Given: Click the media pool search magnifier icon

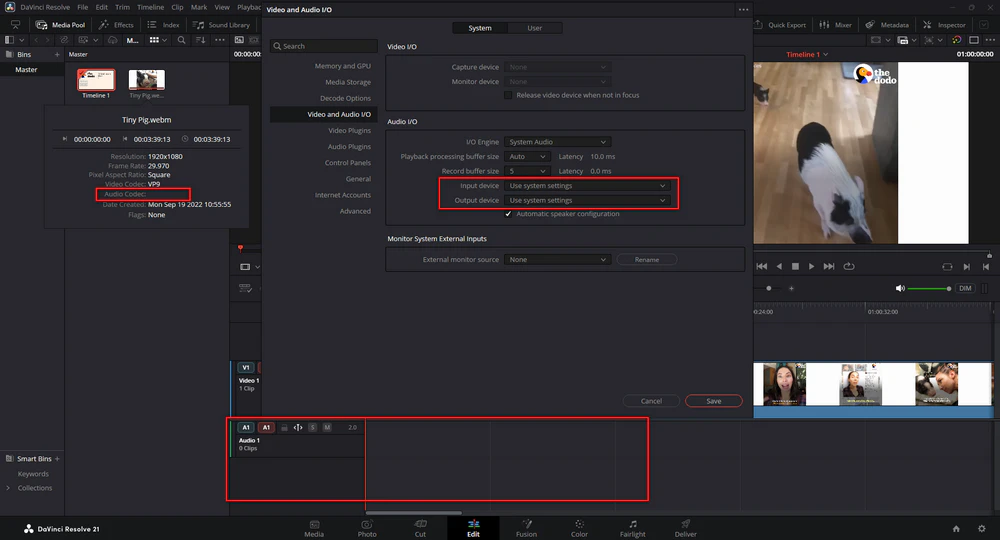Looking at the screenshot, I should click(181, 40).
